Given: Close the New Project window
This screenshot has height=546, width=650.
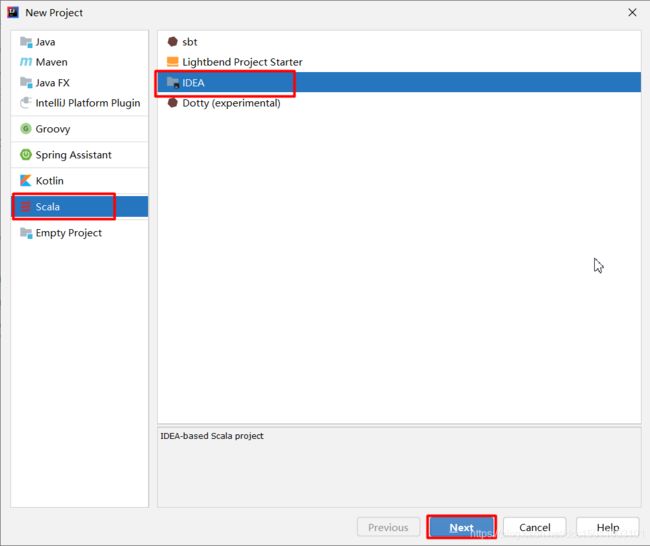Looking at the screenshot, I should pos(632,12).
